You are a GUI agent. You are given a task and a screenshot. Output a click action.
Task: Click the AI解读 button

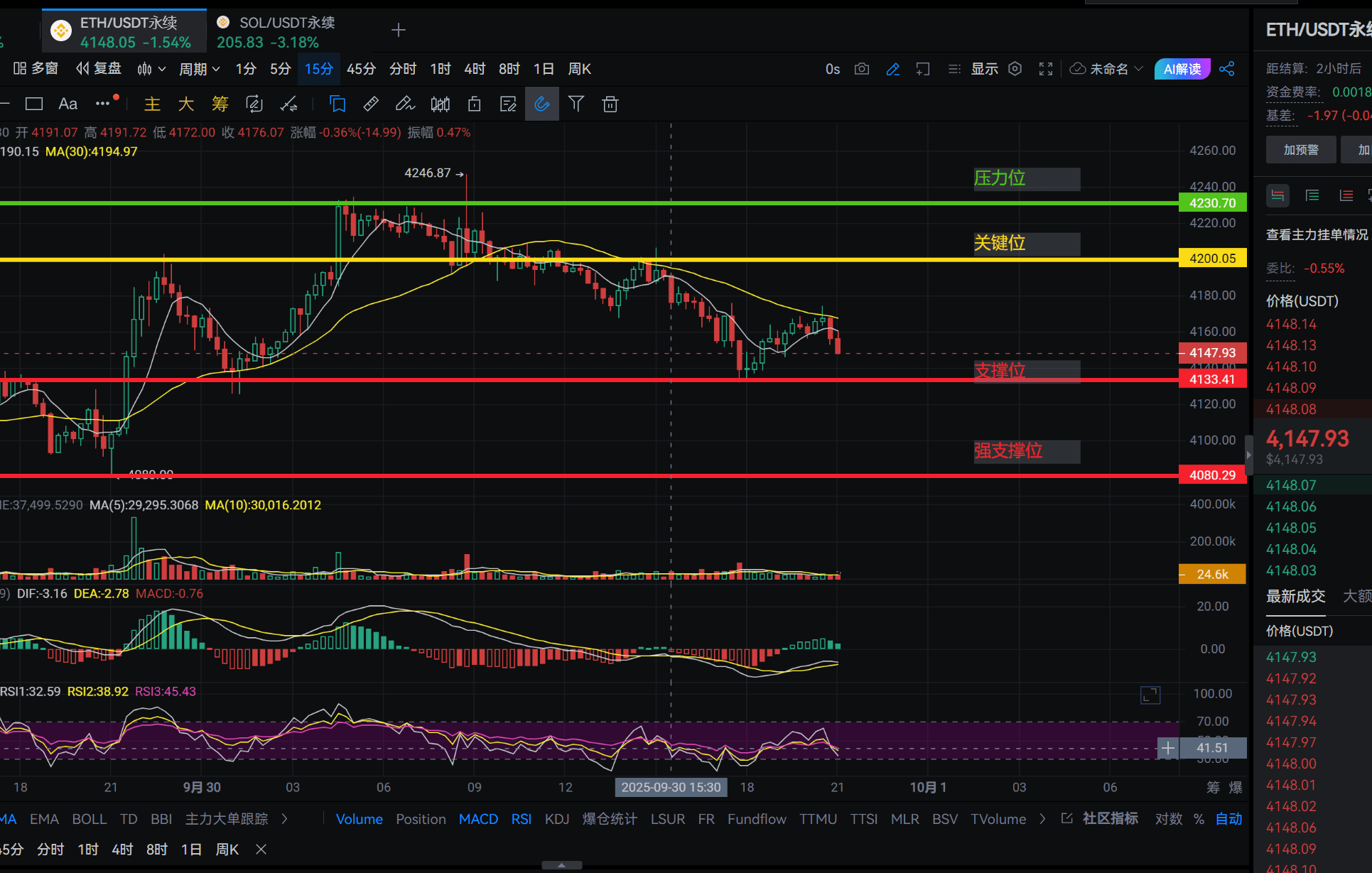pyautogui.click(x=1182, y=69)
